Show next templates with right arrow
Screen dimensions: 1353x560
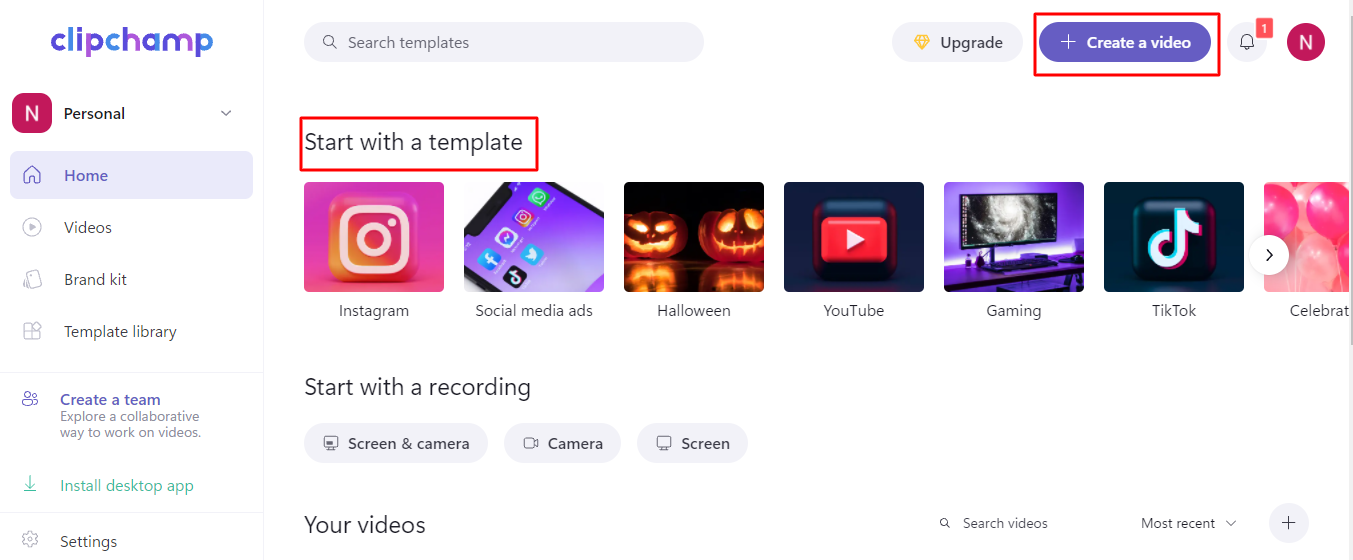[1269, 255]
